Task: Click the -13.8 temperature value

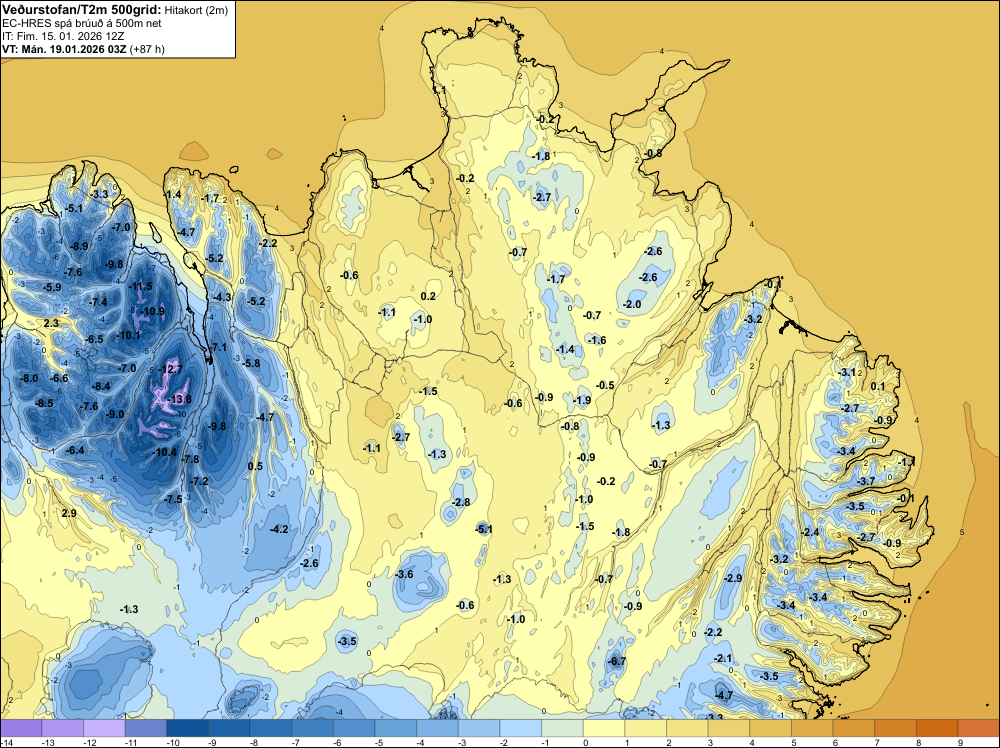Action: tap(178, 400)
